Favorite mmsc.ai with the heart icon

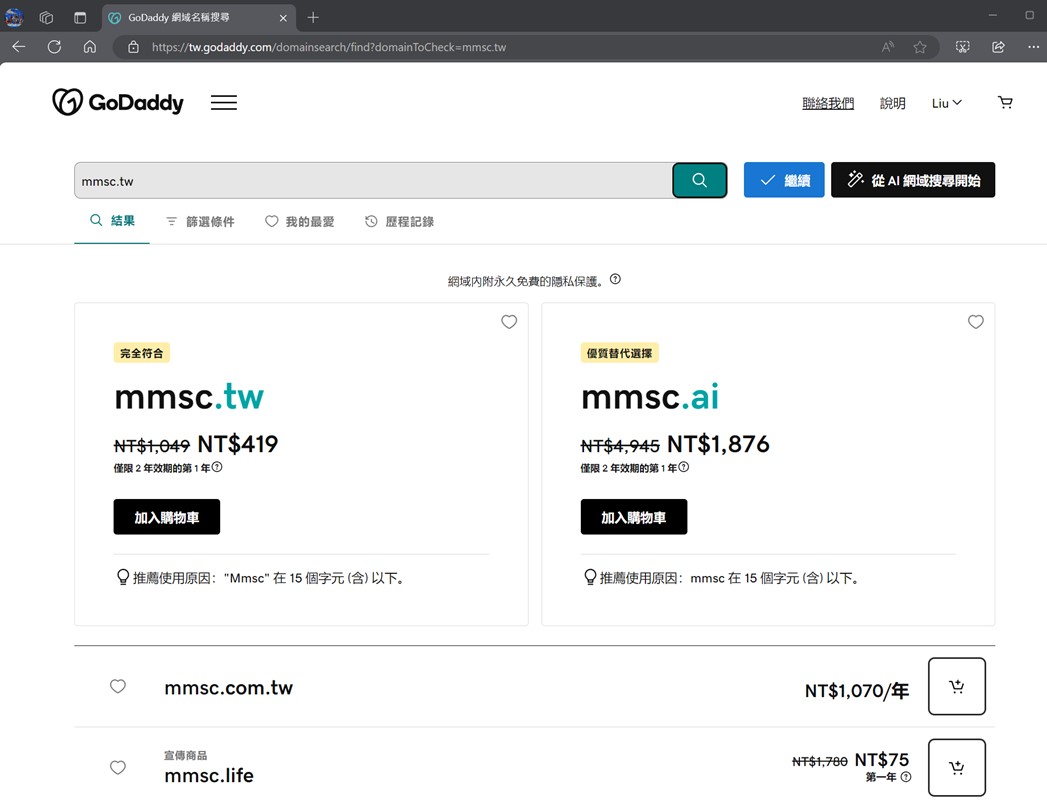pos(976,322)
